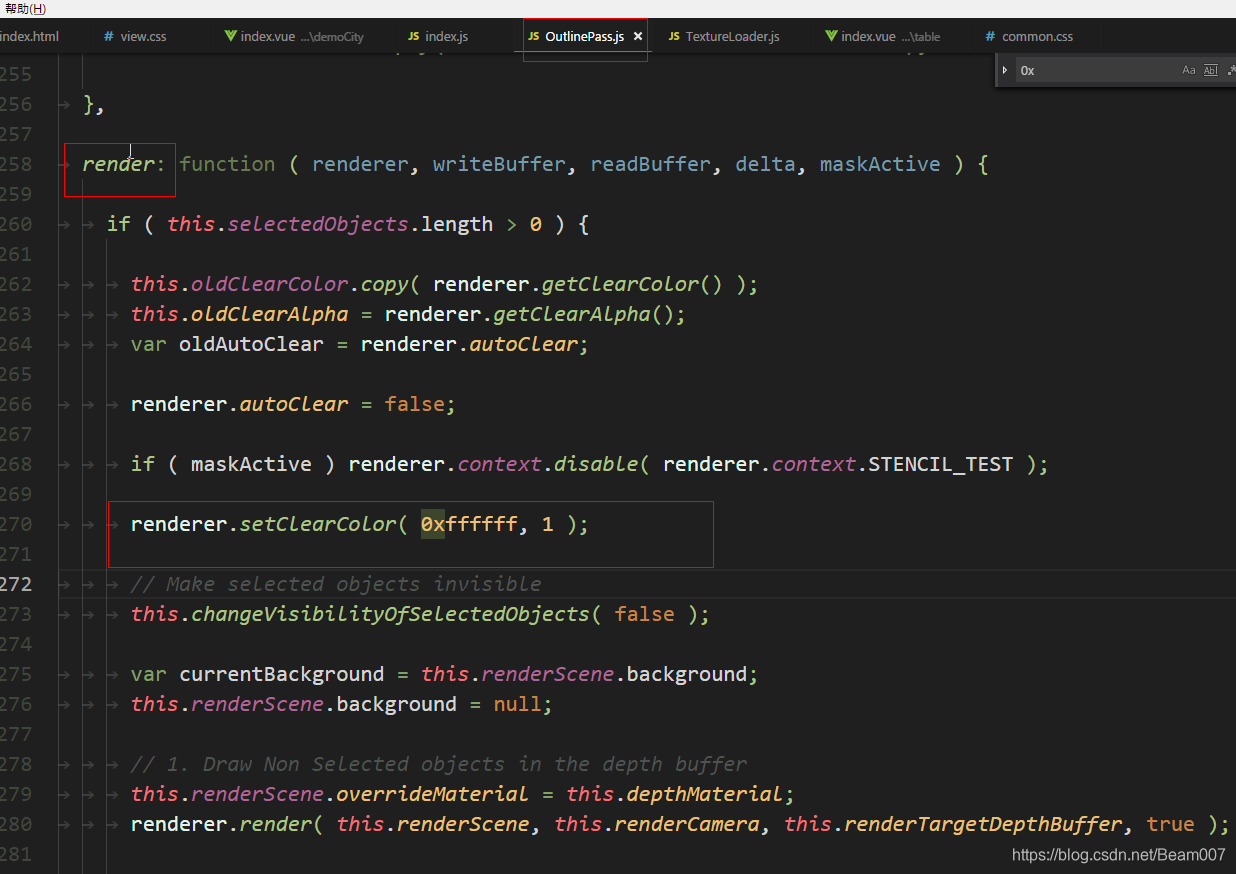Click 'renderTargetDepthBuffer' on line 280
This screenshot has width=1236, height=874.
tap(983, 824)
